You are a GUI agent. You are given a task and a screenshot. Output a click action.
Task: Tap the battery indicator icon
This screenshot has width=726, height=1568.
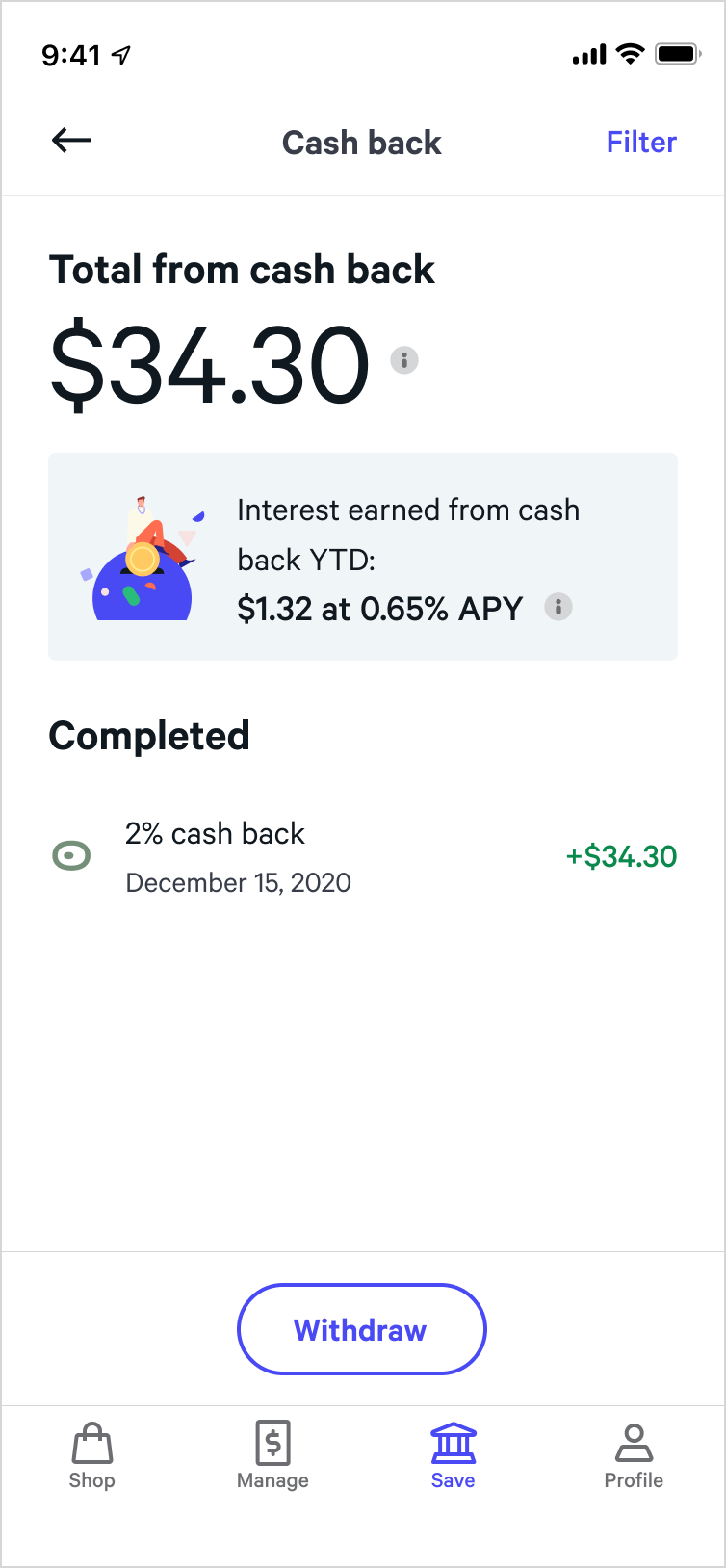pos(678,54)
